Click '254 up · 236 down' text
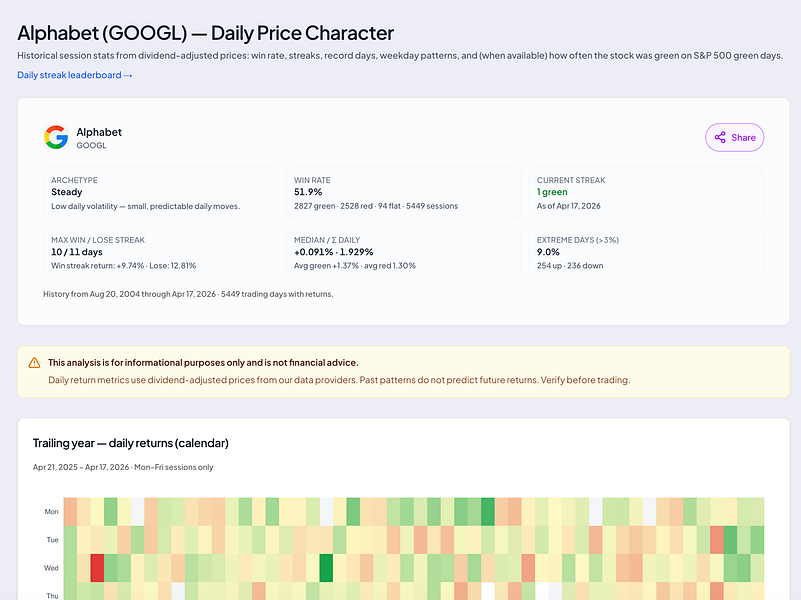Viewport: 801px width, 600px height. [570, 266]
